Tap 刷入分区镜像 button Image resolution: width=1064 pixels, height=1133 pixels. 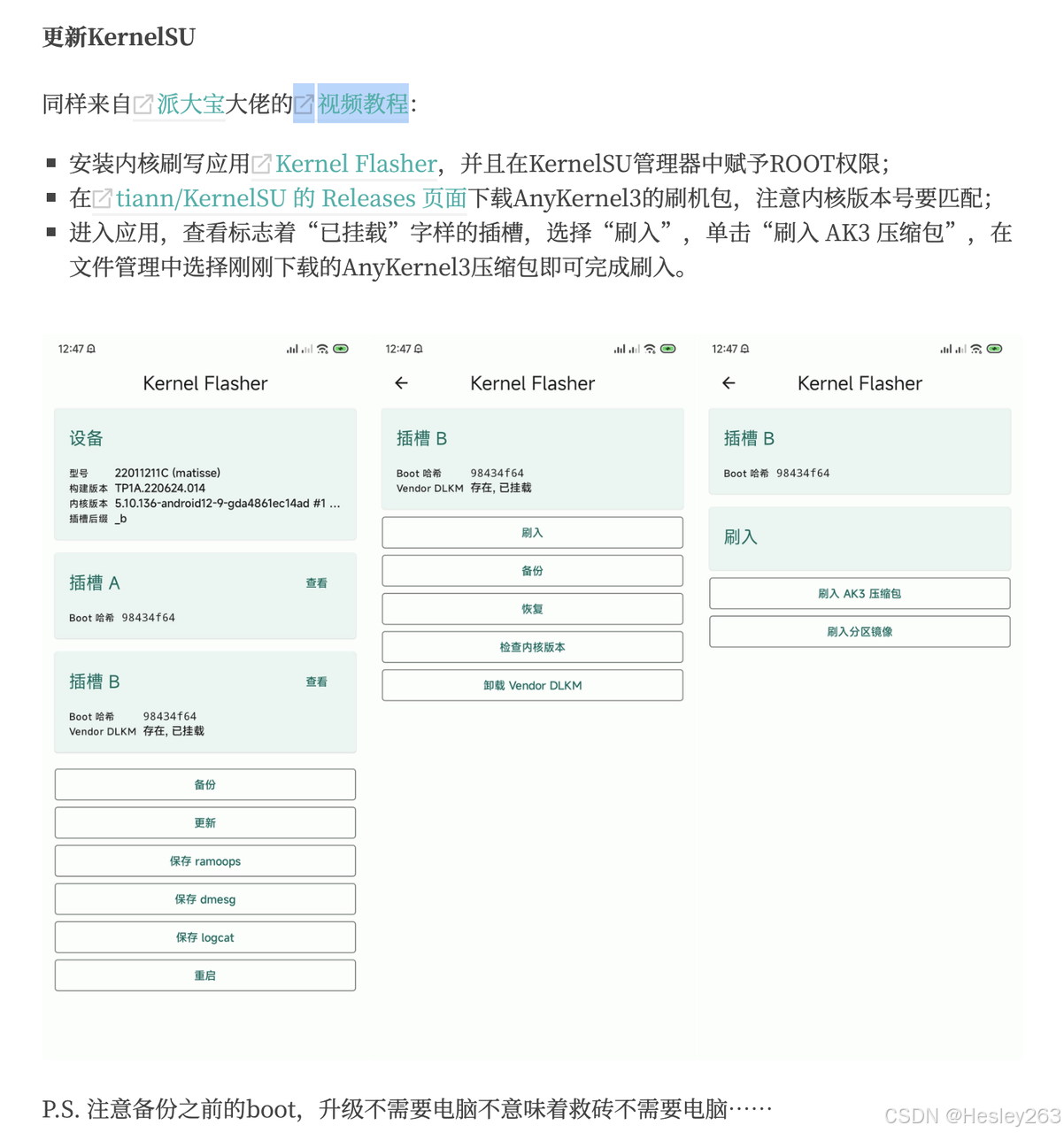[860, 631]
